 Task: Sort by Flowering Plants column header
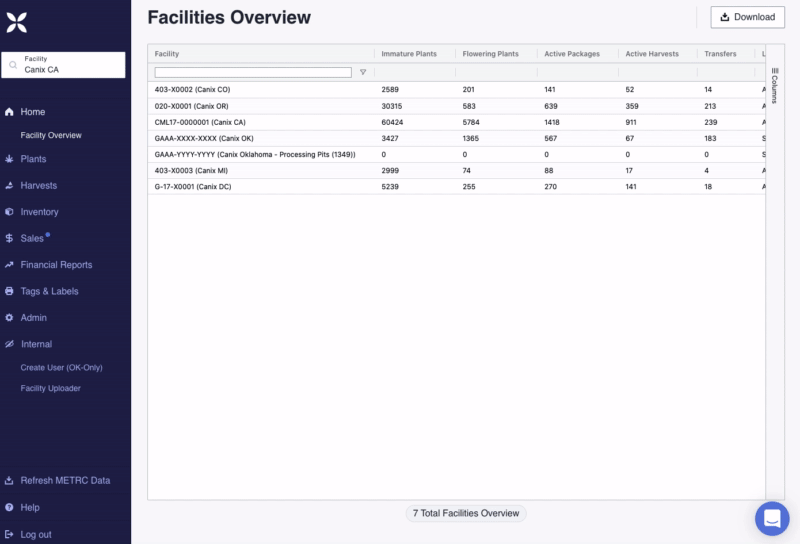(x=490, y=54)
